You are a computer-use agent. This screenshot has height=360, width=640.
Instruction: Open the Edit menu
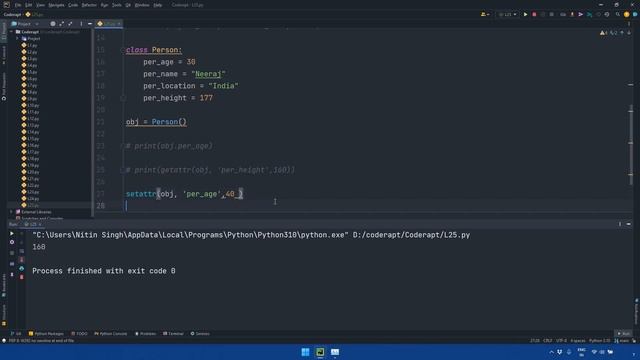(x=29, y=5)
